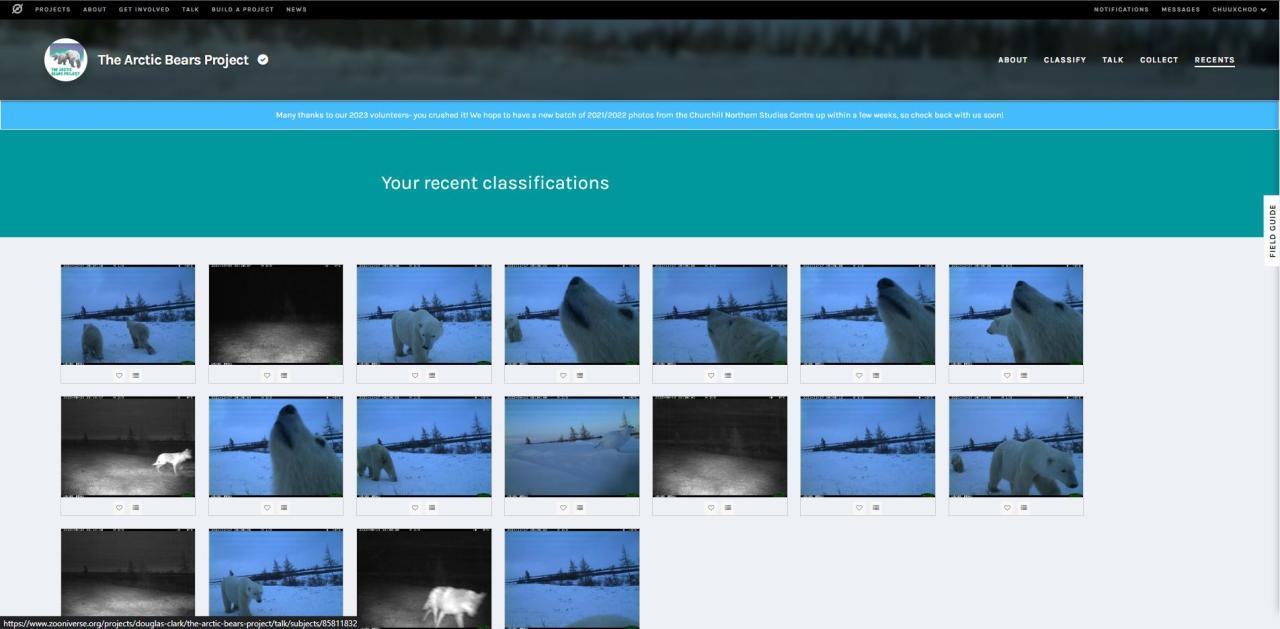Open the snowdrift landscape thumbnail
This screenshot has width=1280, height=629.
click(572, 446)
